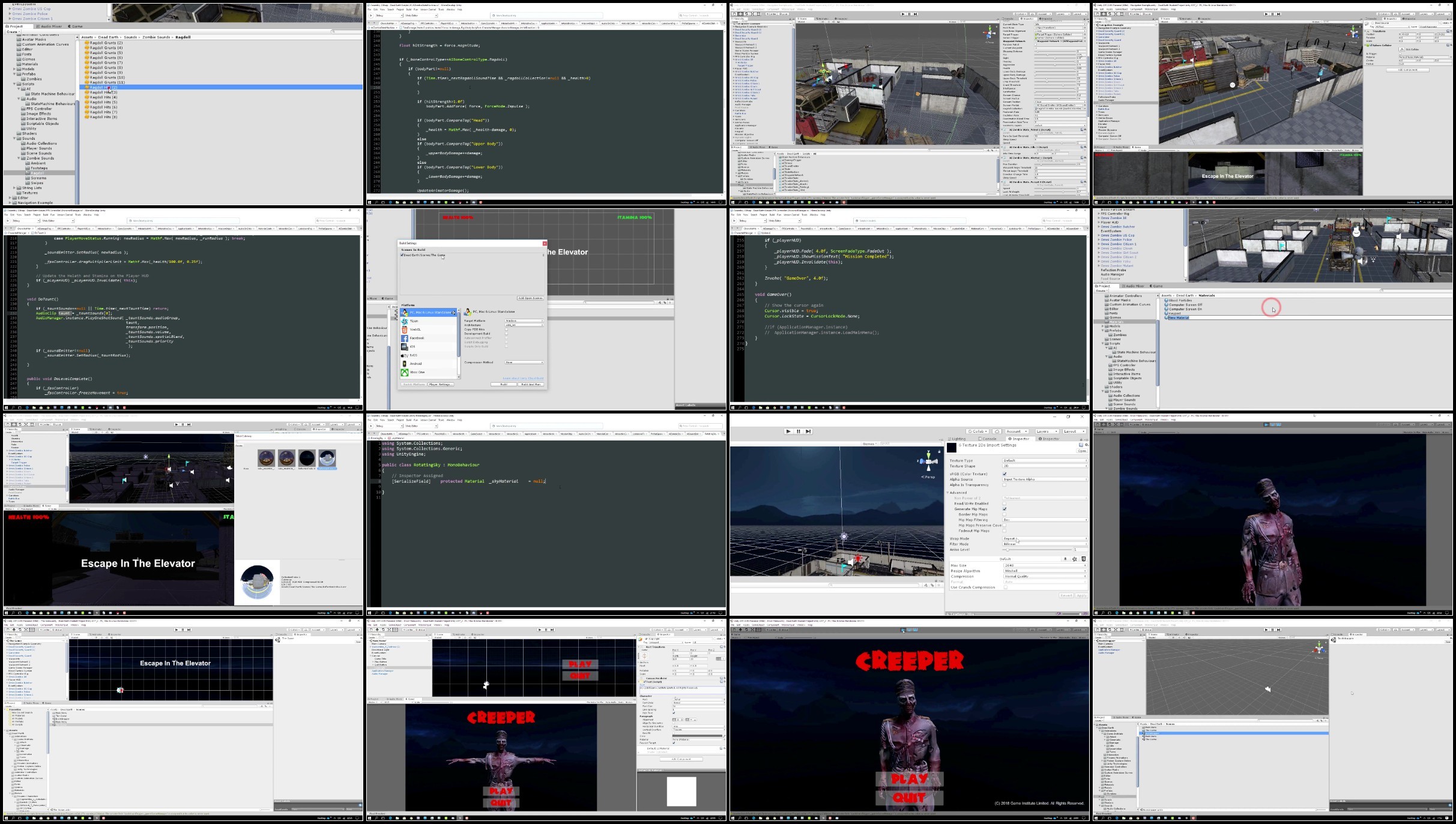1456x824 pixels.
Task: Enable Copy PDB files in Build Settings
Action: 506,329
